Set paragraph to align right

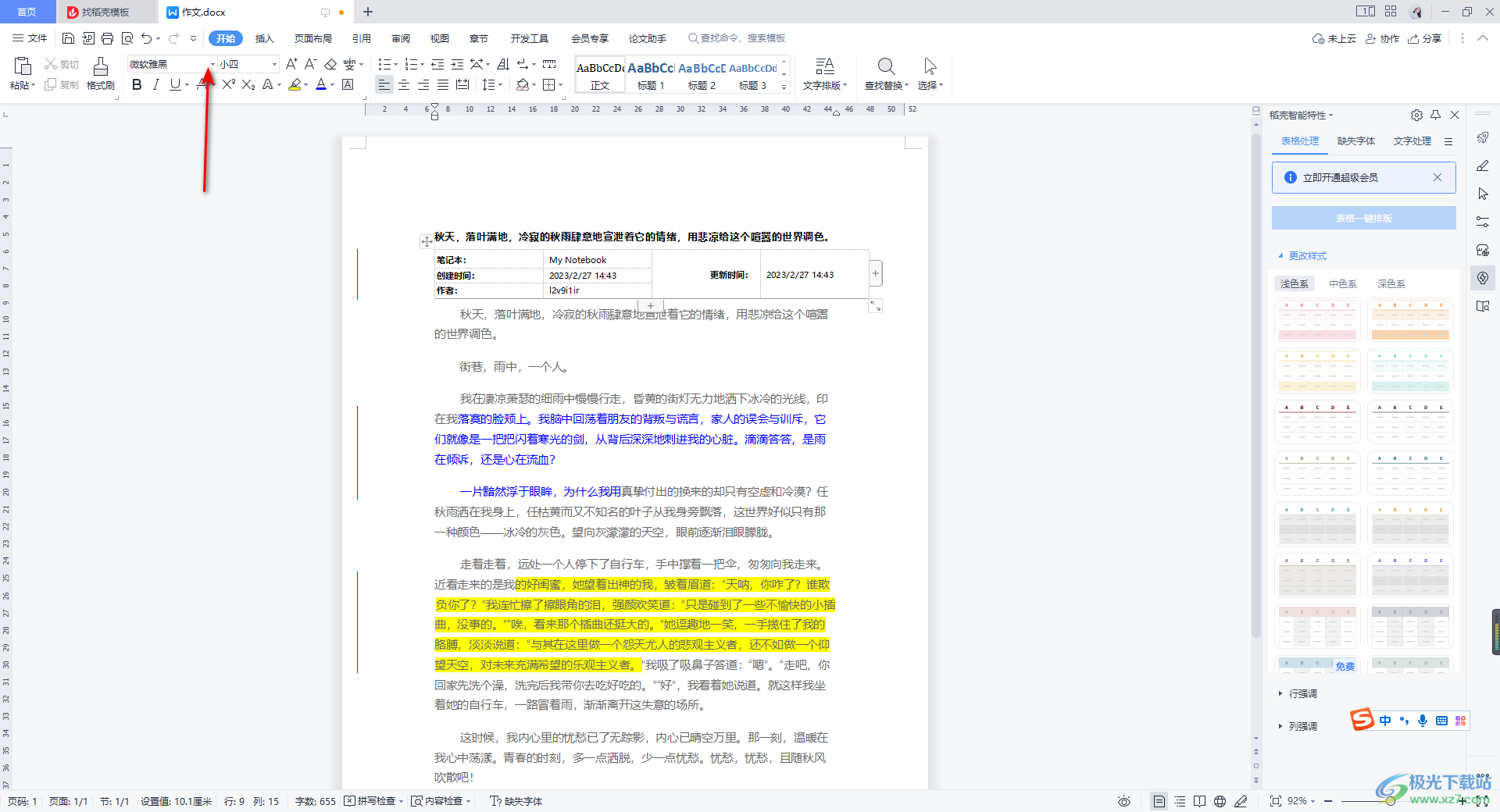tap(423, 84)
